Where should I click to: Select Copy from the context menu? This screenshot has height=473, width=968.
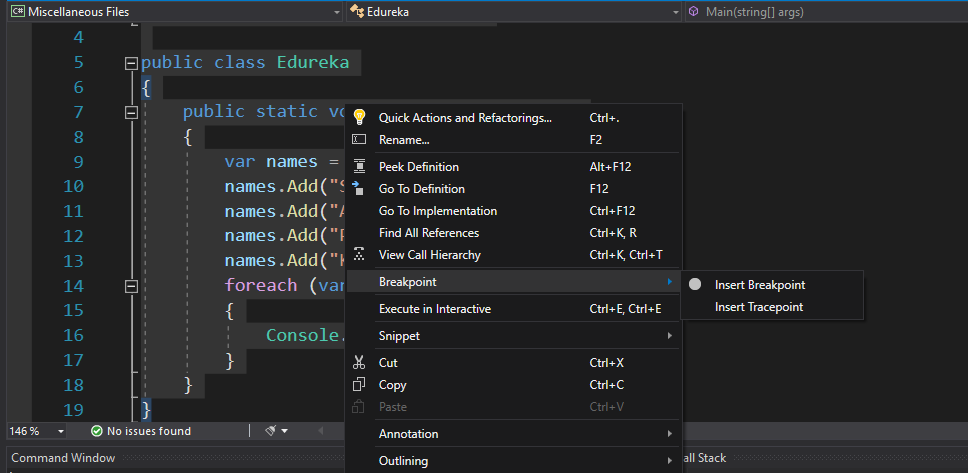pos(514,385)
